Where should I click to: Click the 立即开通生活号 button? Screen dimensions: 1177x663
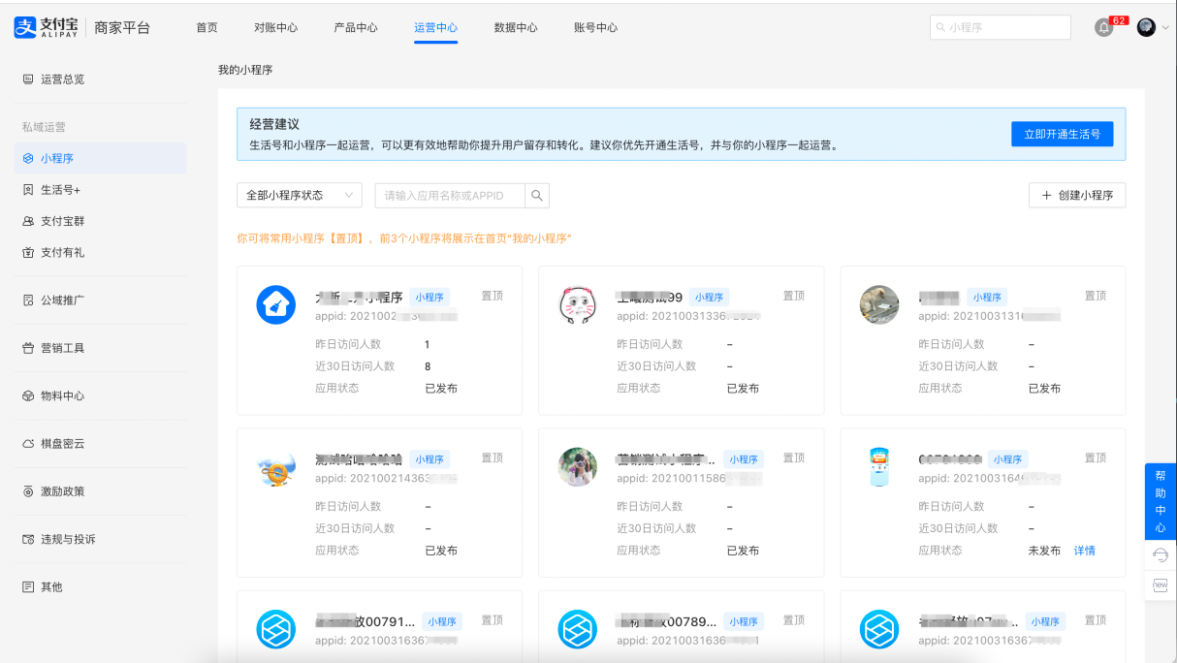pyautogui.click(x=1062, y=134)
